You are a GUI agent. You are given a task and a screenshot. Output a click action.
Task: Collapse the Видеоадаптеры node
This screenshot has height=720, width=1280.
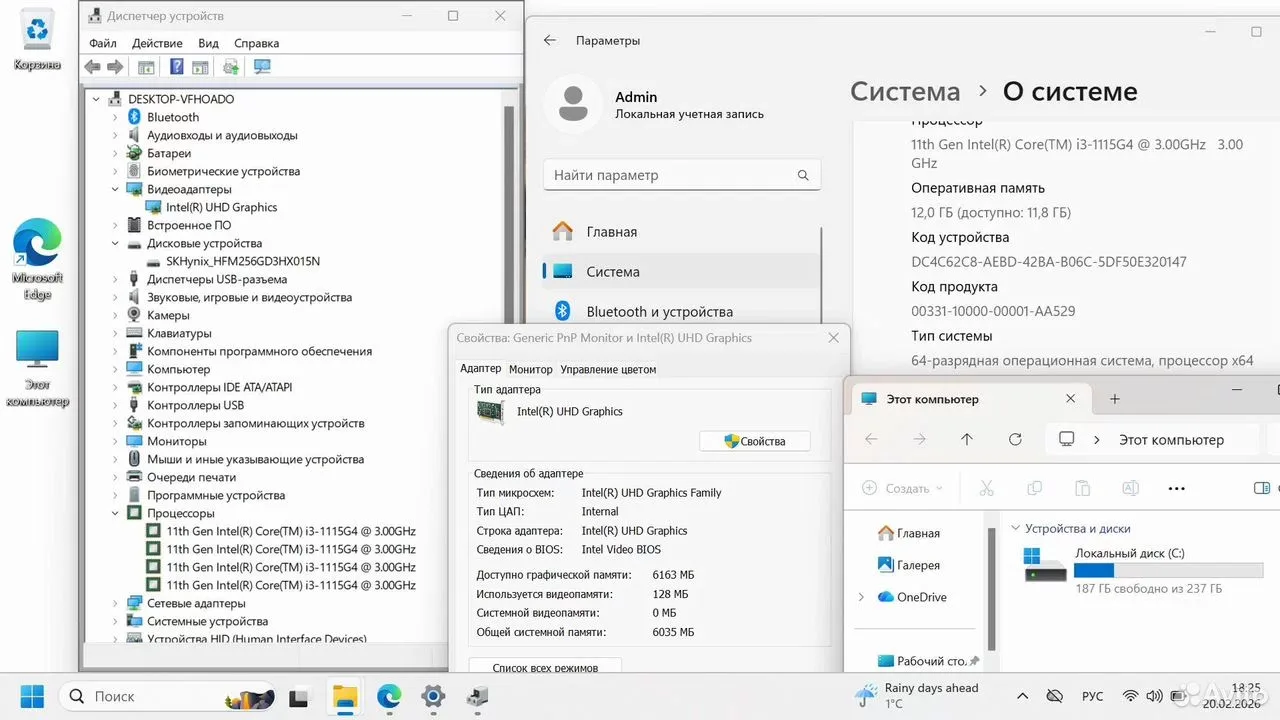[x=115, y=189]
